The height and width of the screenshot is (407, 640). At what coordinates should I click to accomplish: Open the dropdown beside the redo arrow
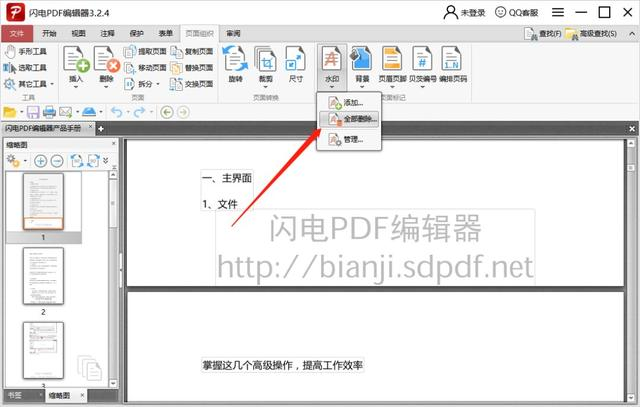[x=151, y=112]
